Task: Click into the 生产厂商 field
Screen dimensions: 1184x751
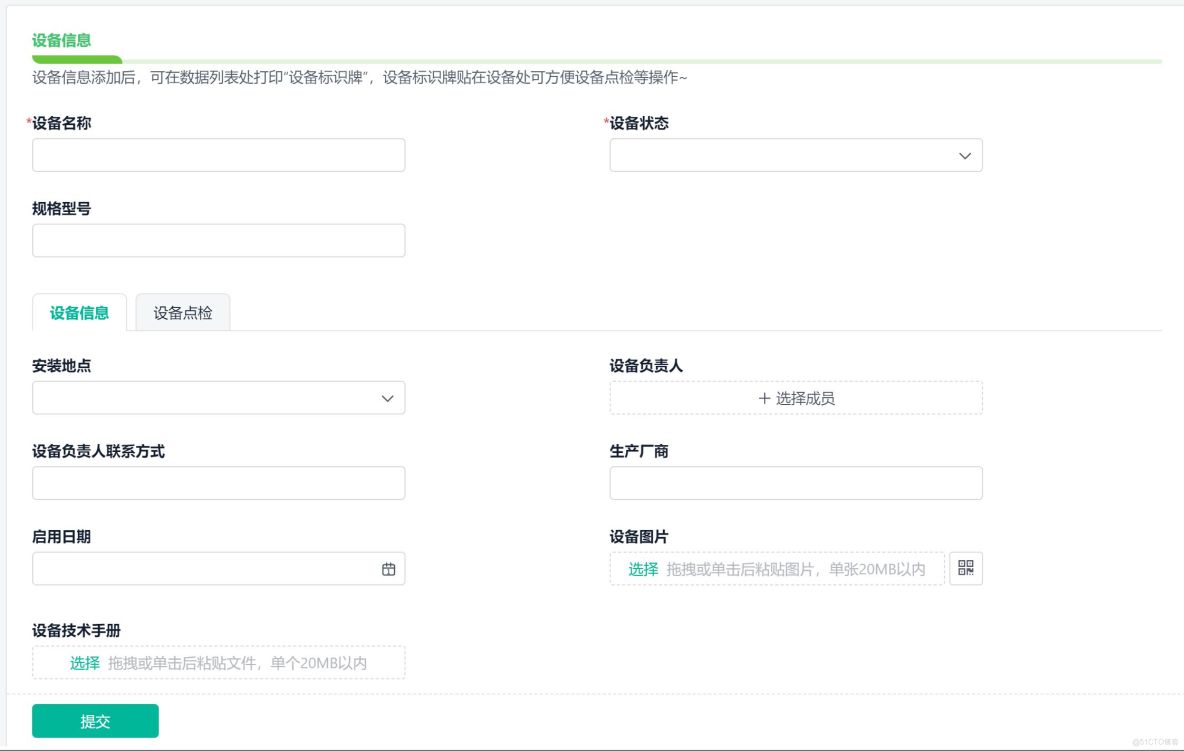Action: click(x=795, y=483)
